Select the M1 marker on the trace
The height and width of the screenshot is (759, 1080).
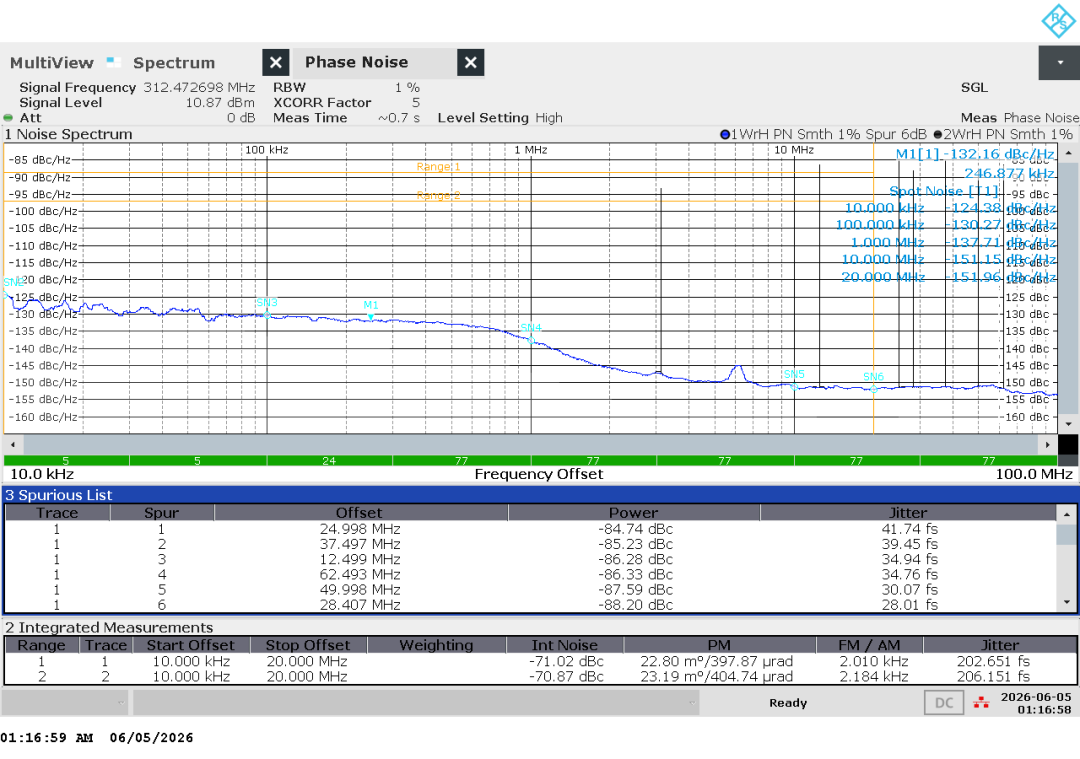371,316
